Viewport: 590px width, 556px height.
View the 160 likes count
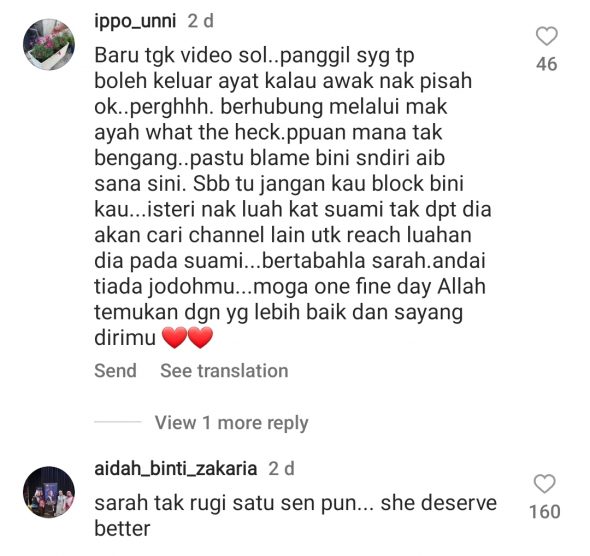coord(544,512)
